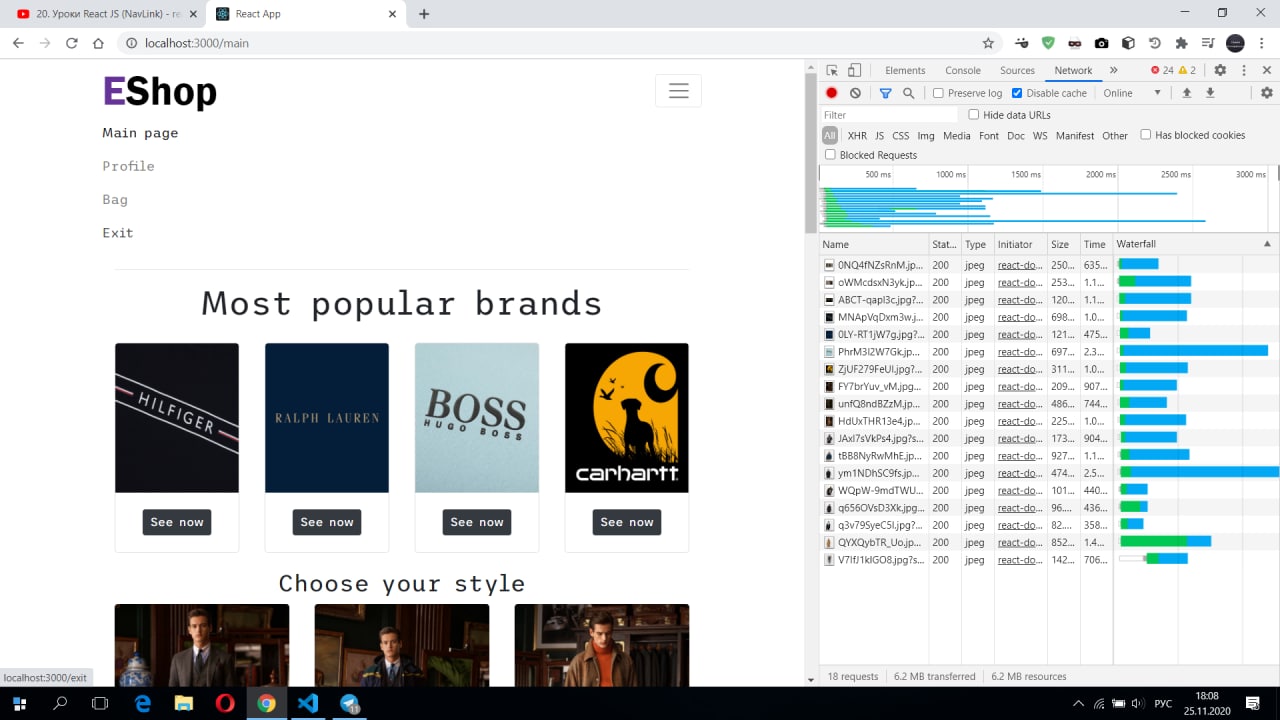
Task: Open the Profile nav link
Action: 128,166
